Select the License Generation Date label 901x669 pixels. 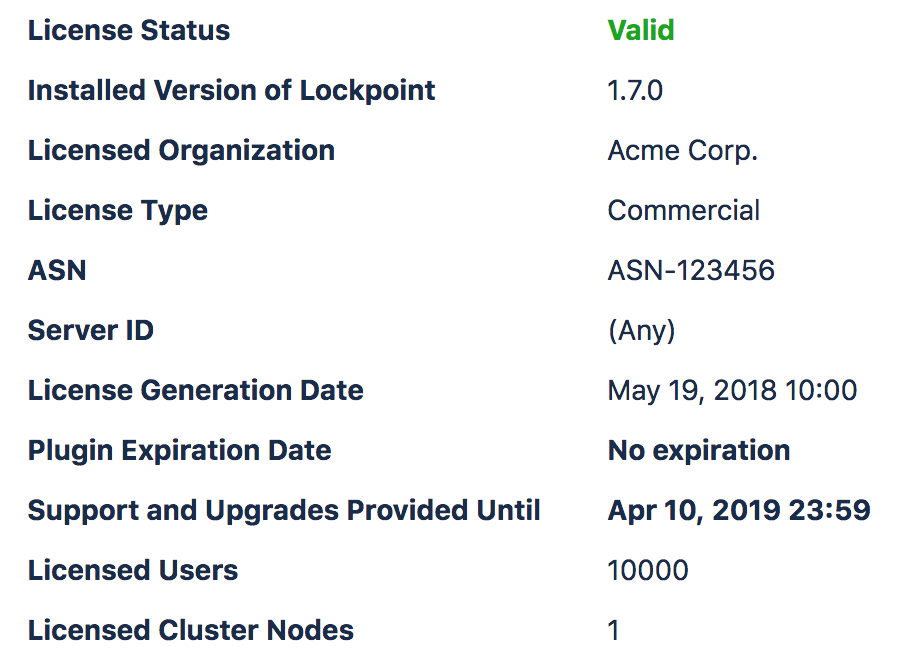(x=196, y=390)
